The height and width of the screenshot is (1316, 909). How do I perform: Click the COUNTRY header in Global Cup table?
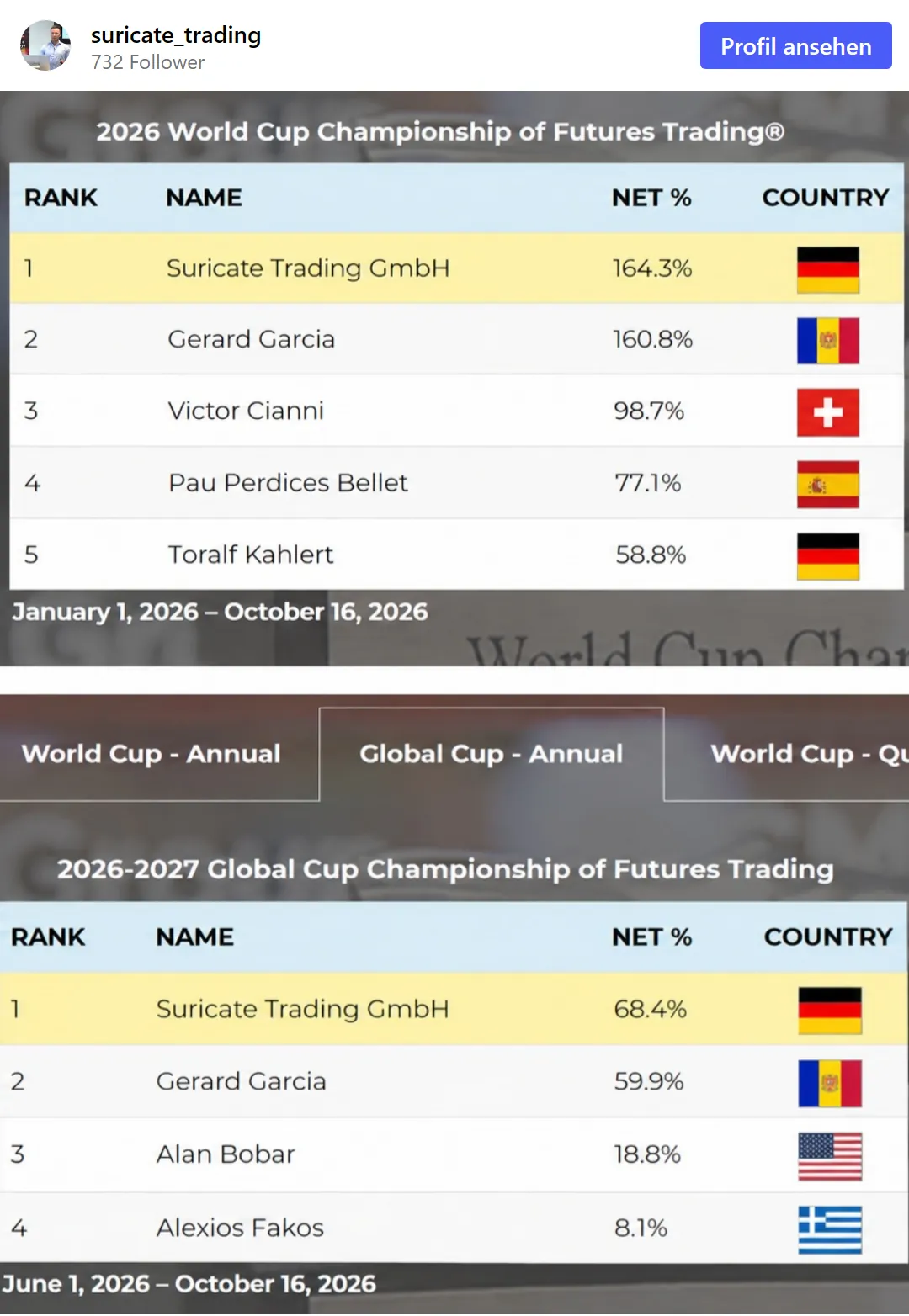click(x=828, y=937)
